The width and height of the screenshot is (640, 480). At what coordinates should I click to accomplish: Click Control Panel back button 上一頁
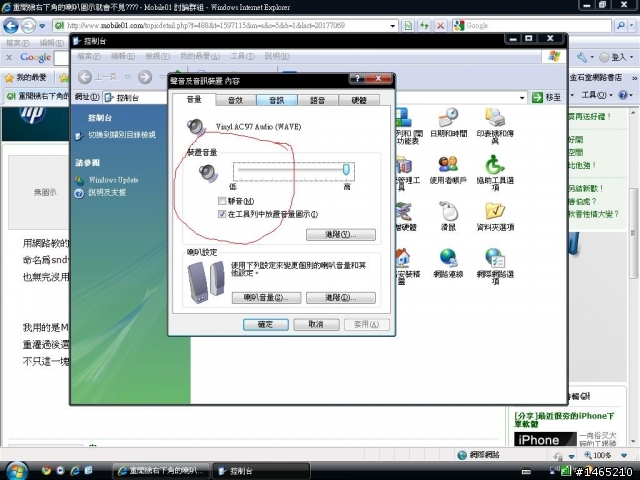pyautogui.click(x=98, y=77)
